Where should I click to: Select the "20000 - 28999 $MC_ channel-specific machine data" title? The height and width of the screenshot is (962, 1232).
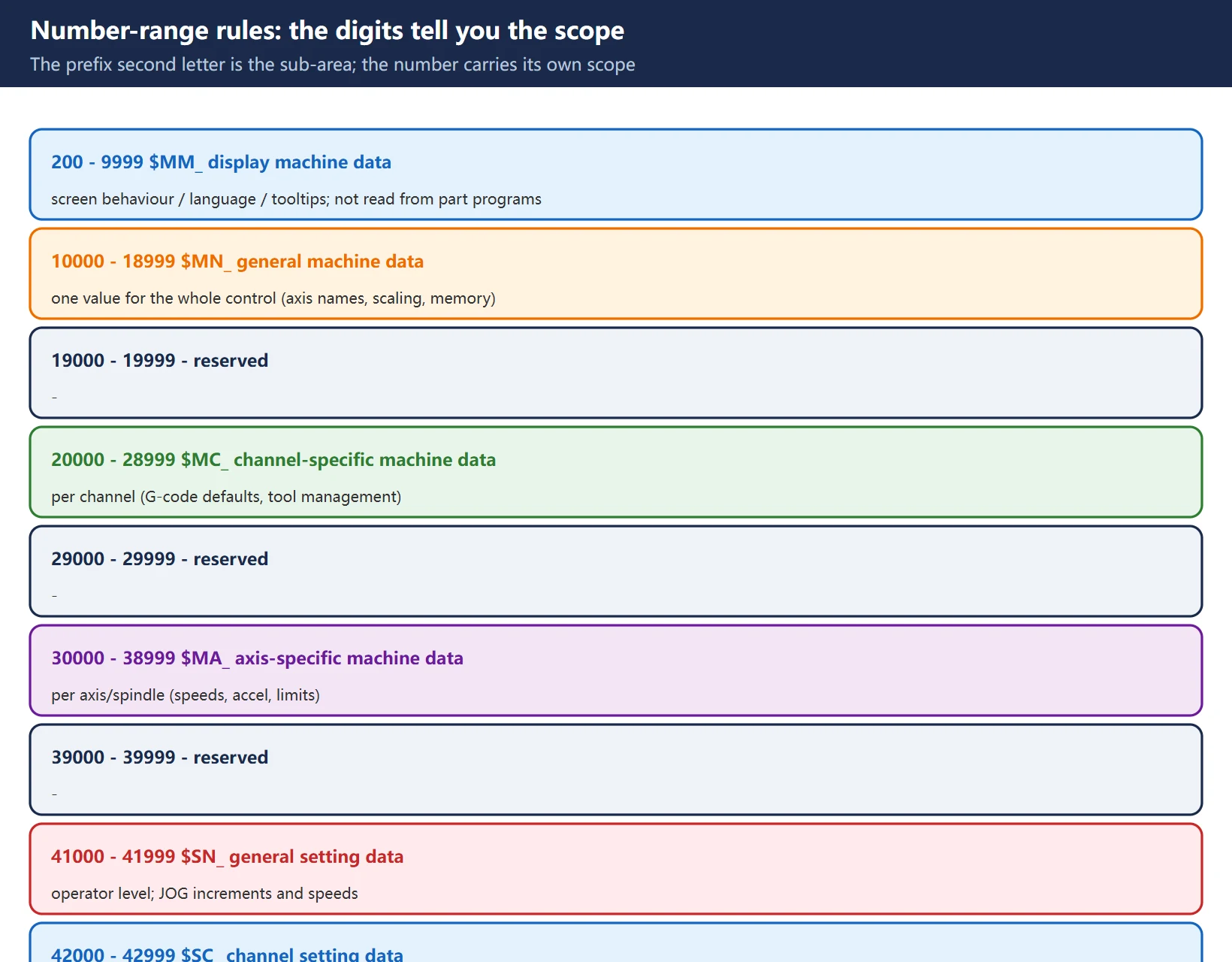click(273, 460)
